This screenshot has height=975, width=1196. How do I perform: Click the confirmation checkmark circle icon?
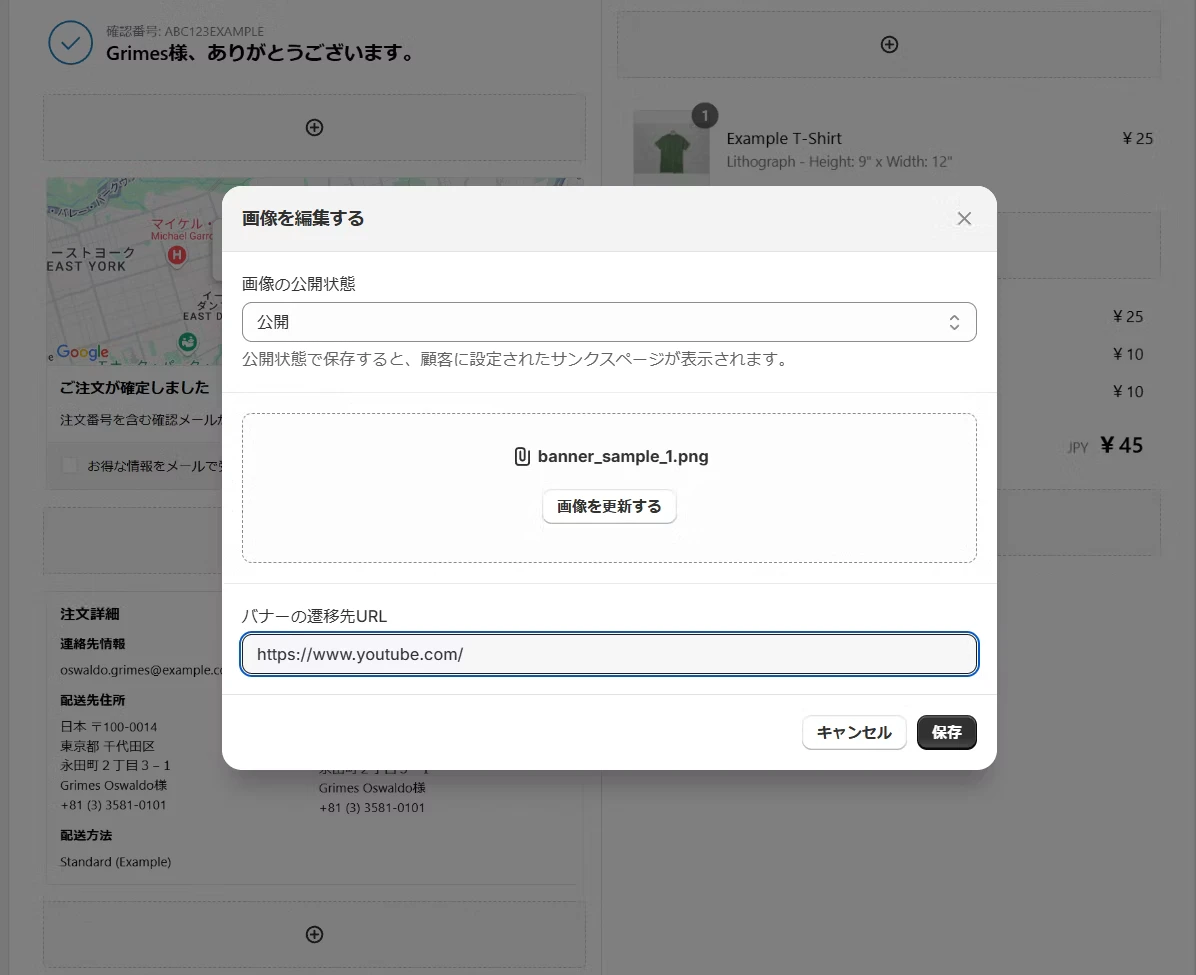pos(70,43)
